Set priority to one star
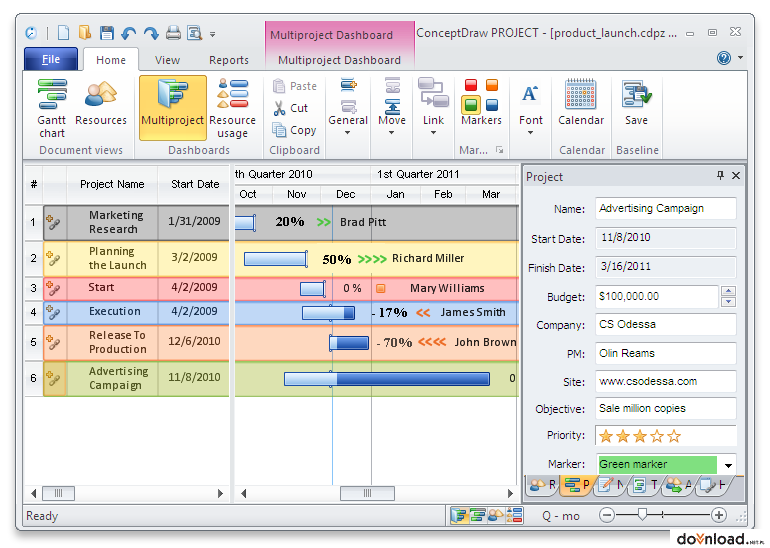This screenshot has width=770, height=548. click(x=606, y=436)
